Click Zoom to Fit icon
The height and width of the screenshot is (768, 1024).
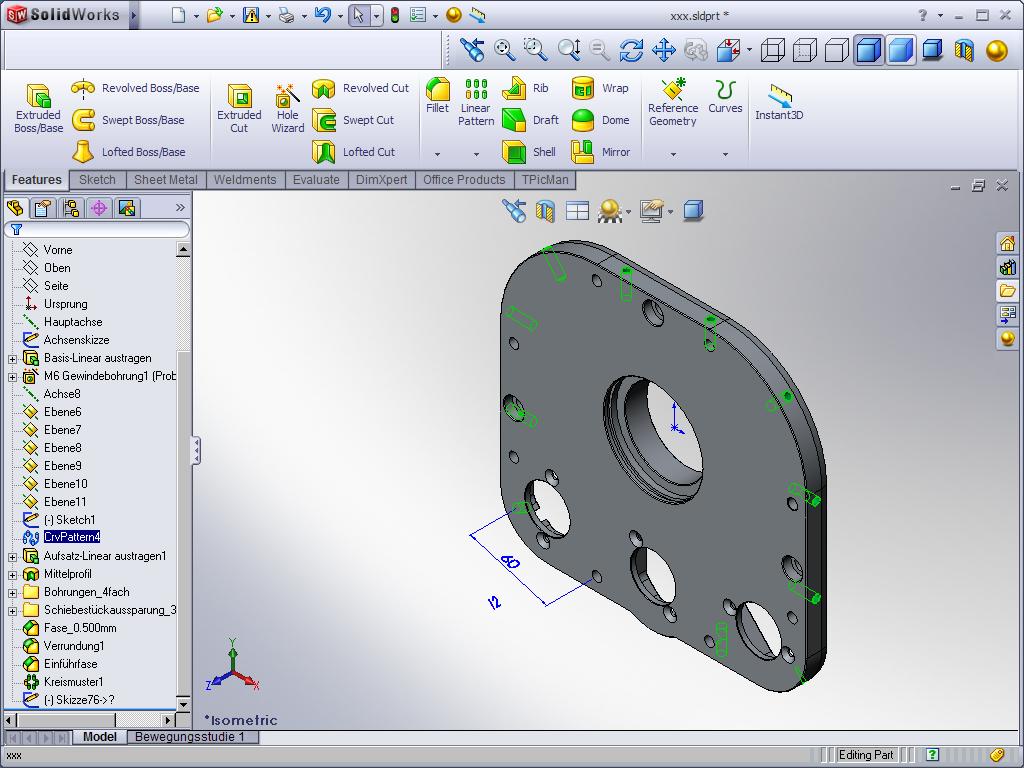tap(504, 50)
